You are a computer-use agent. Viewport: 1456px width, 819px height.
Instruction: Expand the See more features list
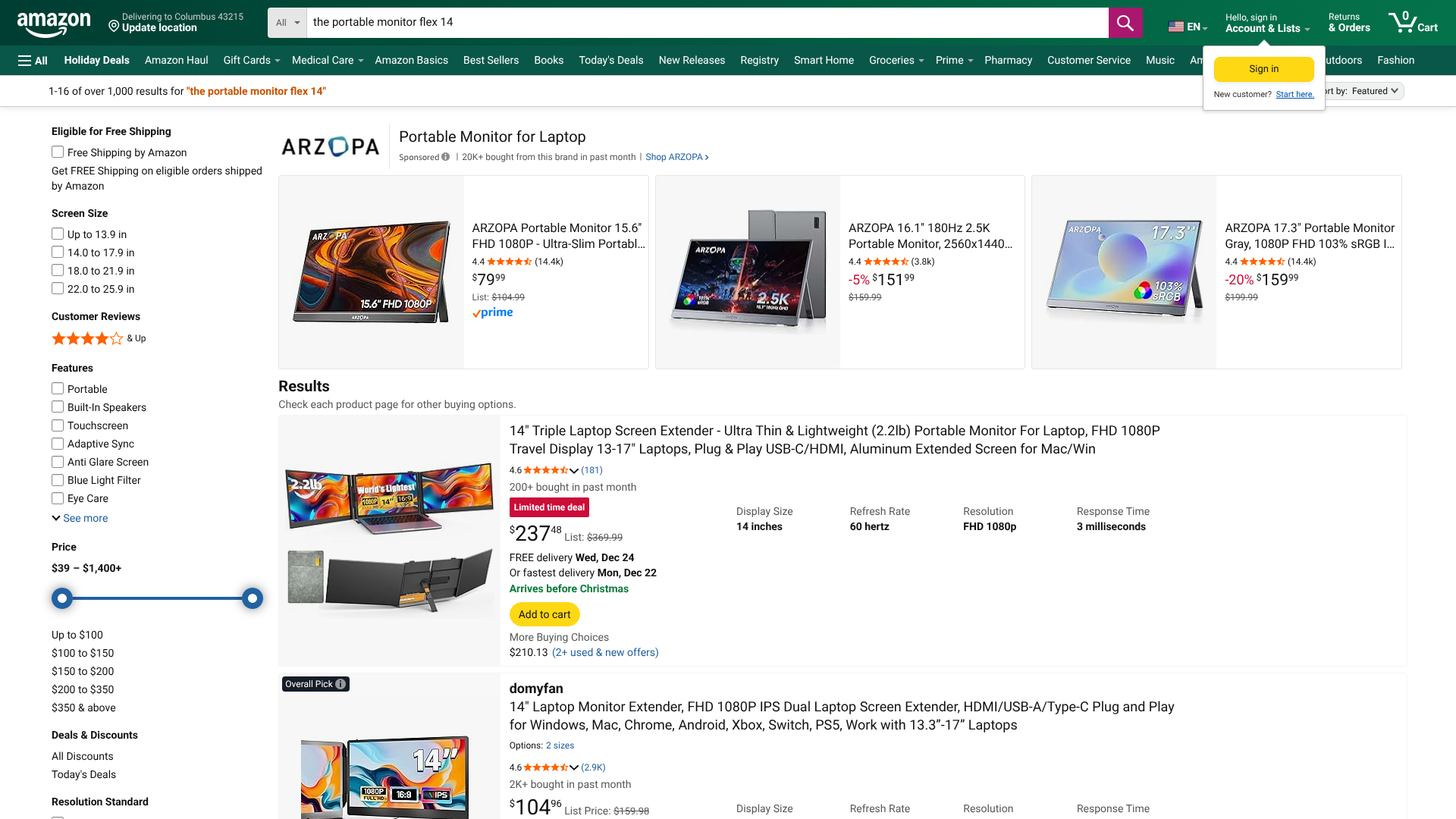[x=80, y=518]
